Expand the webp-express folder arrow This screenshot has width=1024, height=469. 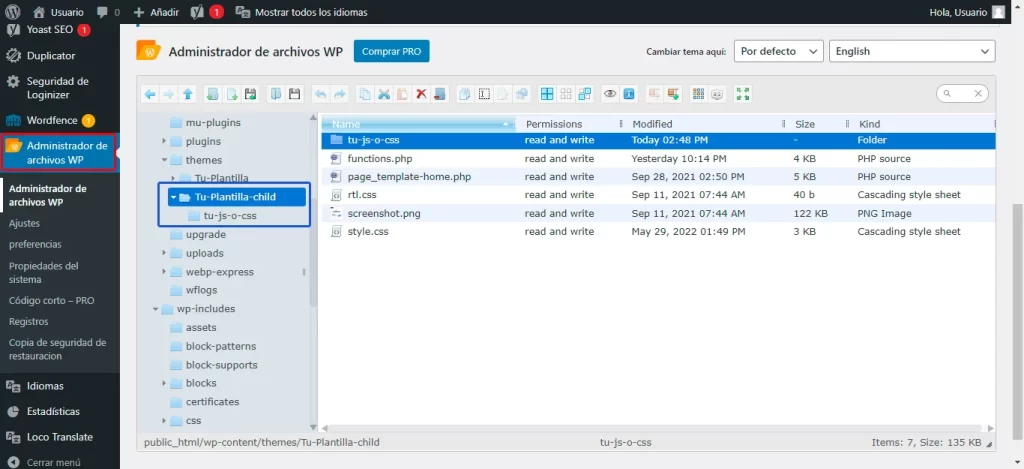click(164, 272)
